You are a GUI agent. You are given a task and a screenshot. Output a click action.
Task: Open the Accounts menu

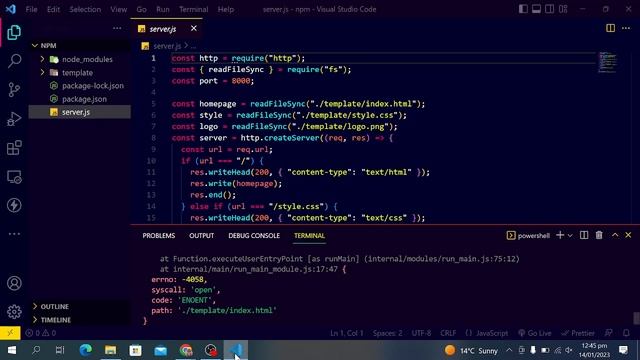coord(14,283)
